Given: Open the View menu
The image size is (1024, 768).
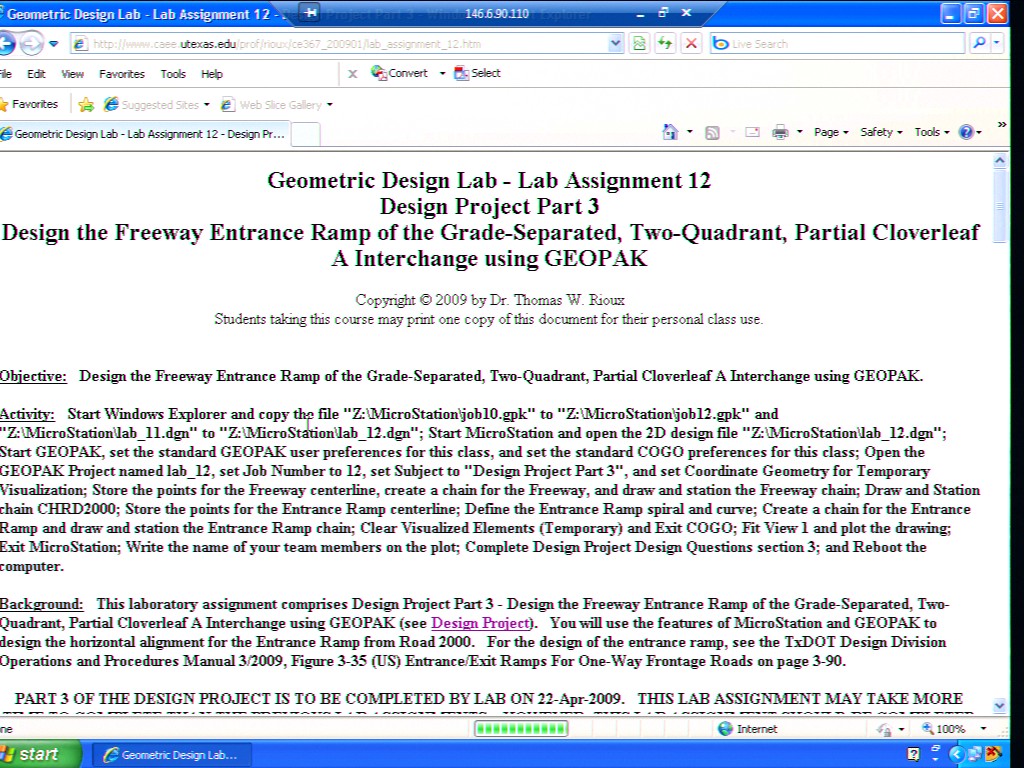Looking at the screenshot, I should point(72,74).
